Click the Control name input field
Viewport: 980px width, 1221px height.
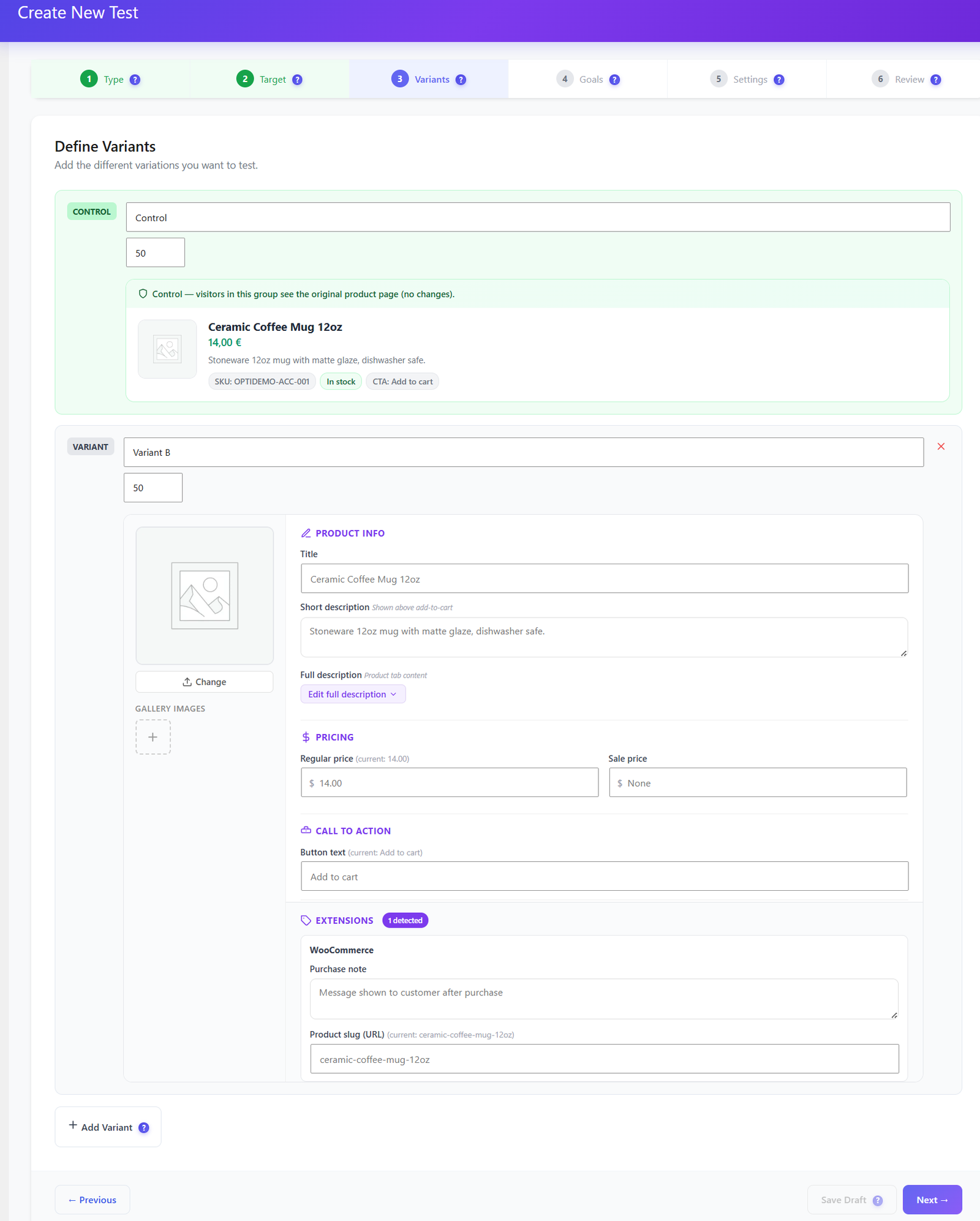coord(538,217)
